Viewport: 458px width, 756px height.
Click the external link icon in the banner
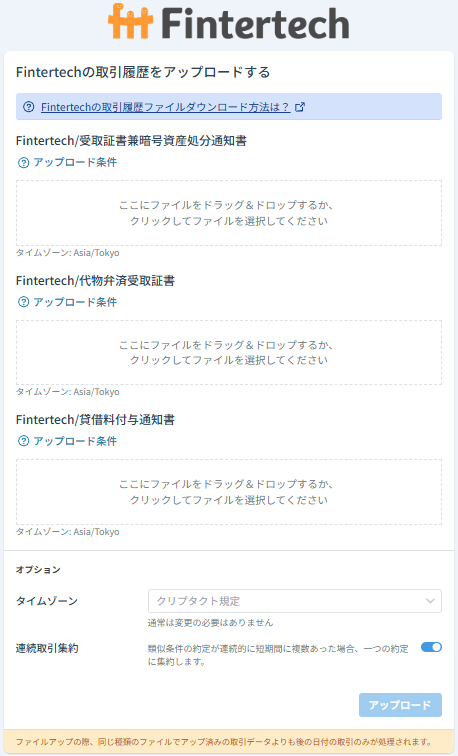[x=300, y=107]
